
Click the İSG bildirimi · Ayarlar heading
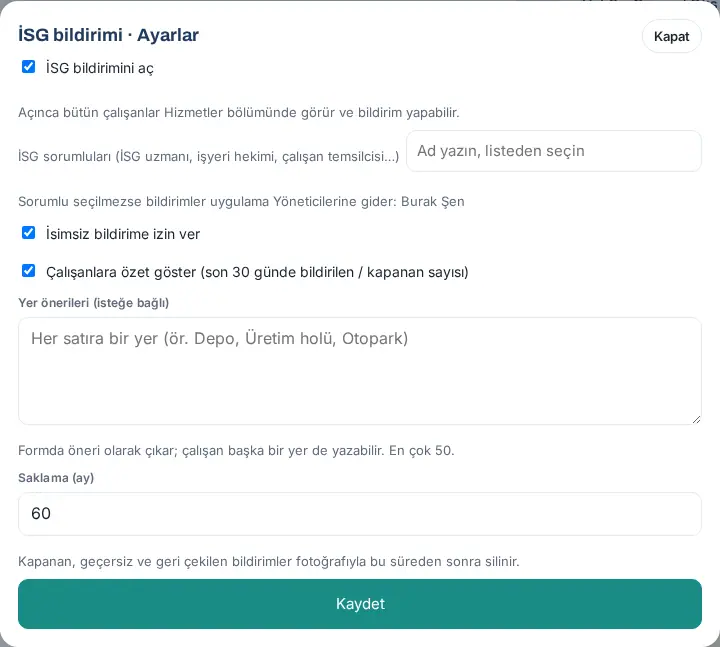point(108,35)
